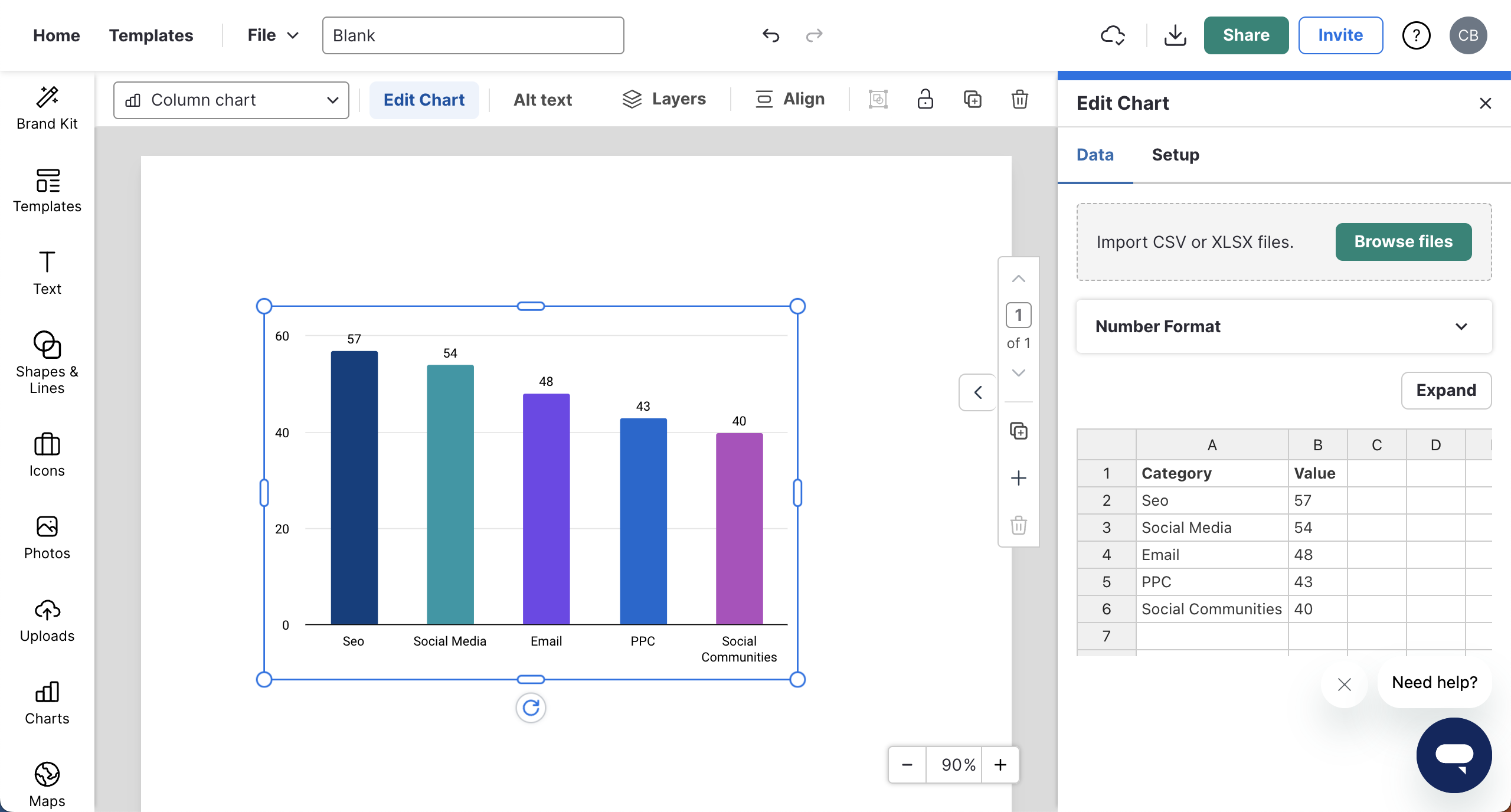Open the Column chart type dropdown
The width and height of the screenshot is (1511, 812).
click(x=231, y=100)
